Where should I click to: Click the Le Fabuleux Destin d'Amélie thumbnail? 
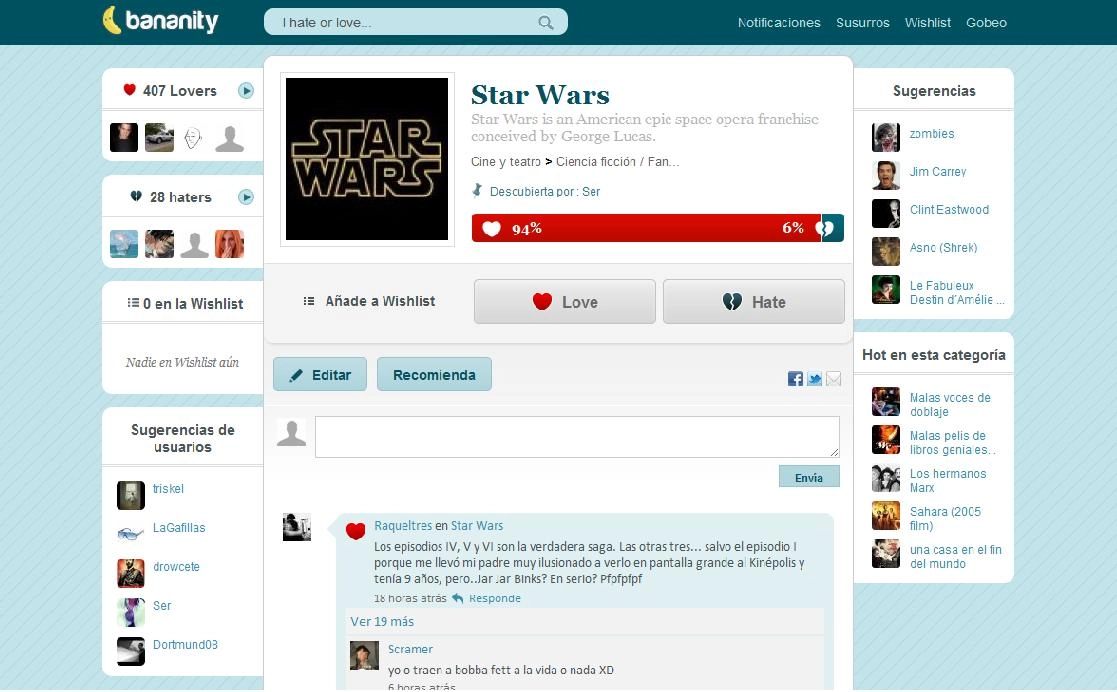coord(886,289)
